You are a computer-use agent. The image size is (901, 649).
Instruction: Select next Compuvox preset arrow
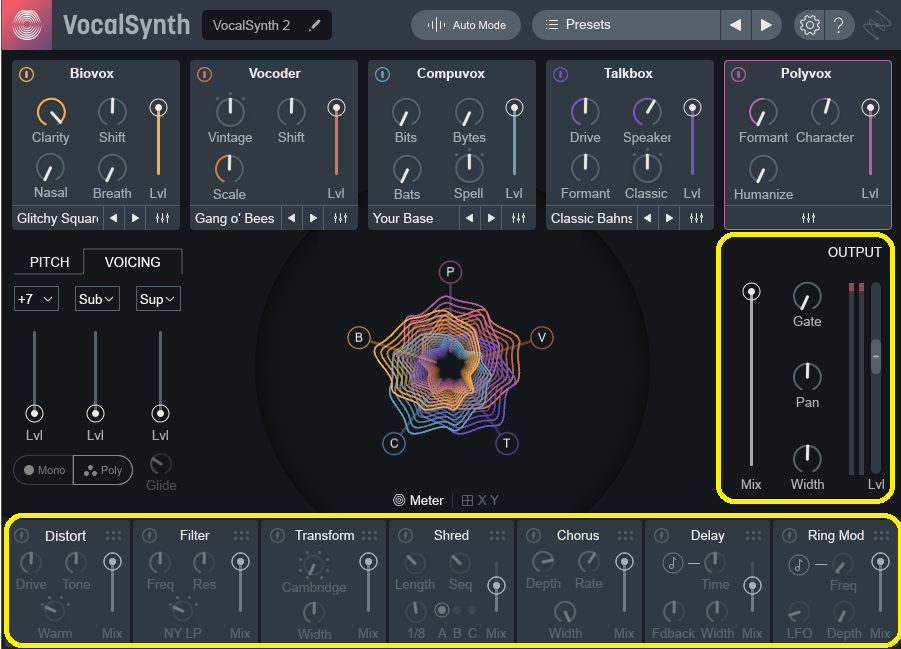click(x=492, y=218)
